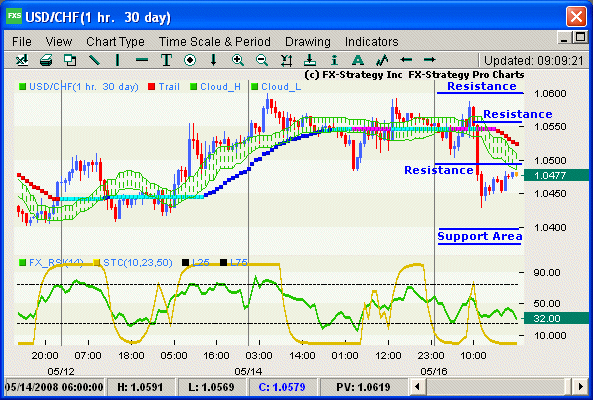This screenshot has height=400, width=593.
Task: Click the current price tag 1.0477
Action: click(x=556, y=175)
